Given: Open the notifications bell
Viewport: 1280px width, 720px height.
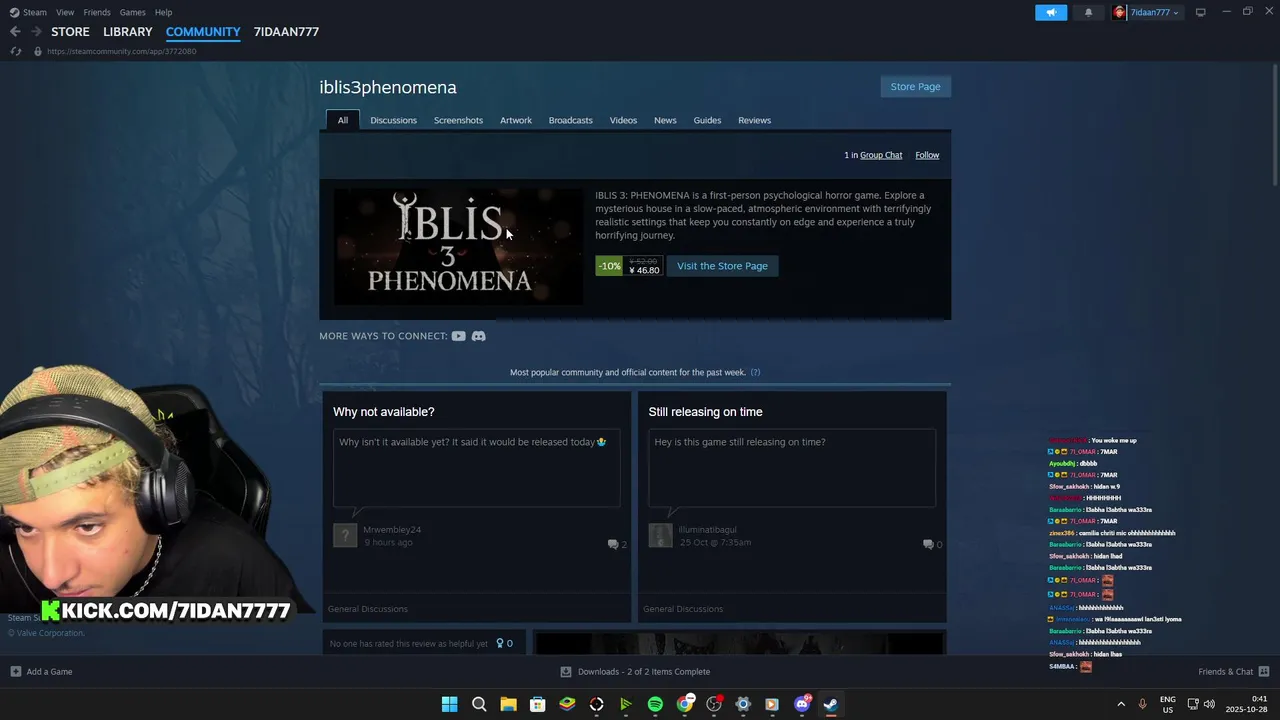Looking at the screenshot, I should point(1088,12).
